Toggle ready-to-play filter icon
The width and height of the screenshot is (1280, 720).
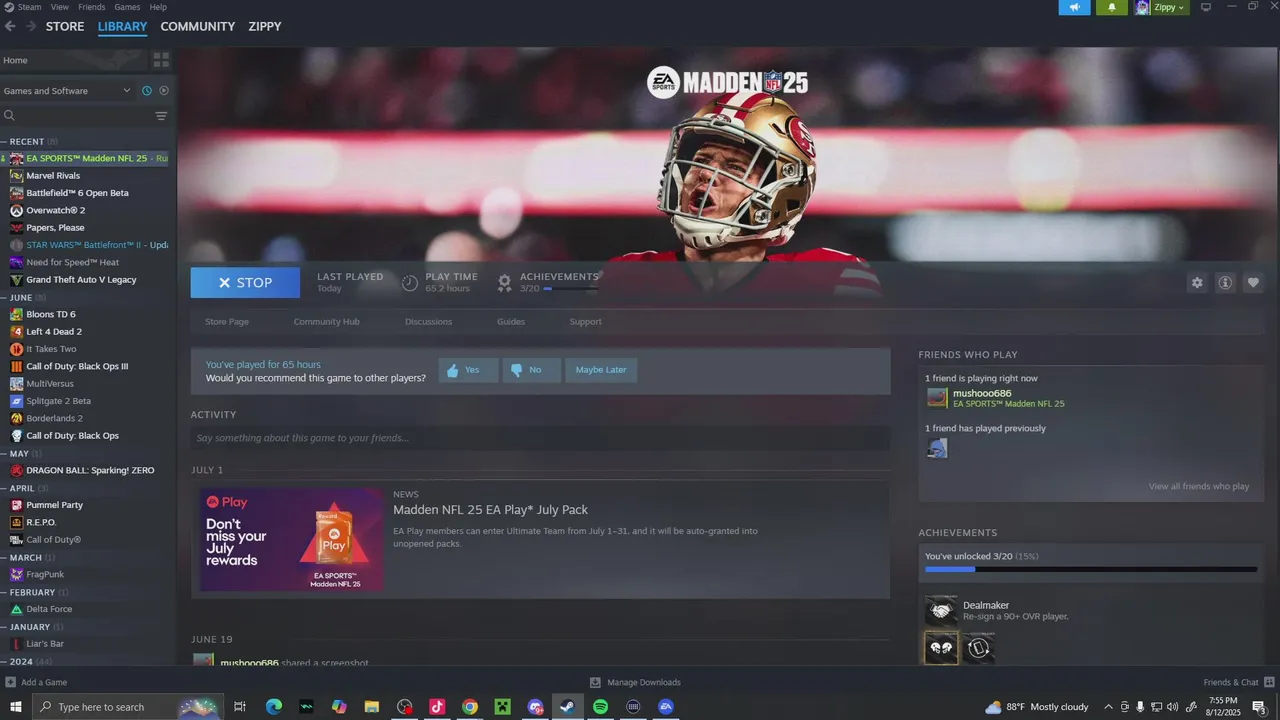(x=164, y=91)
